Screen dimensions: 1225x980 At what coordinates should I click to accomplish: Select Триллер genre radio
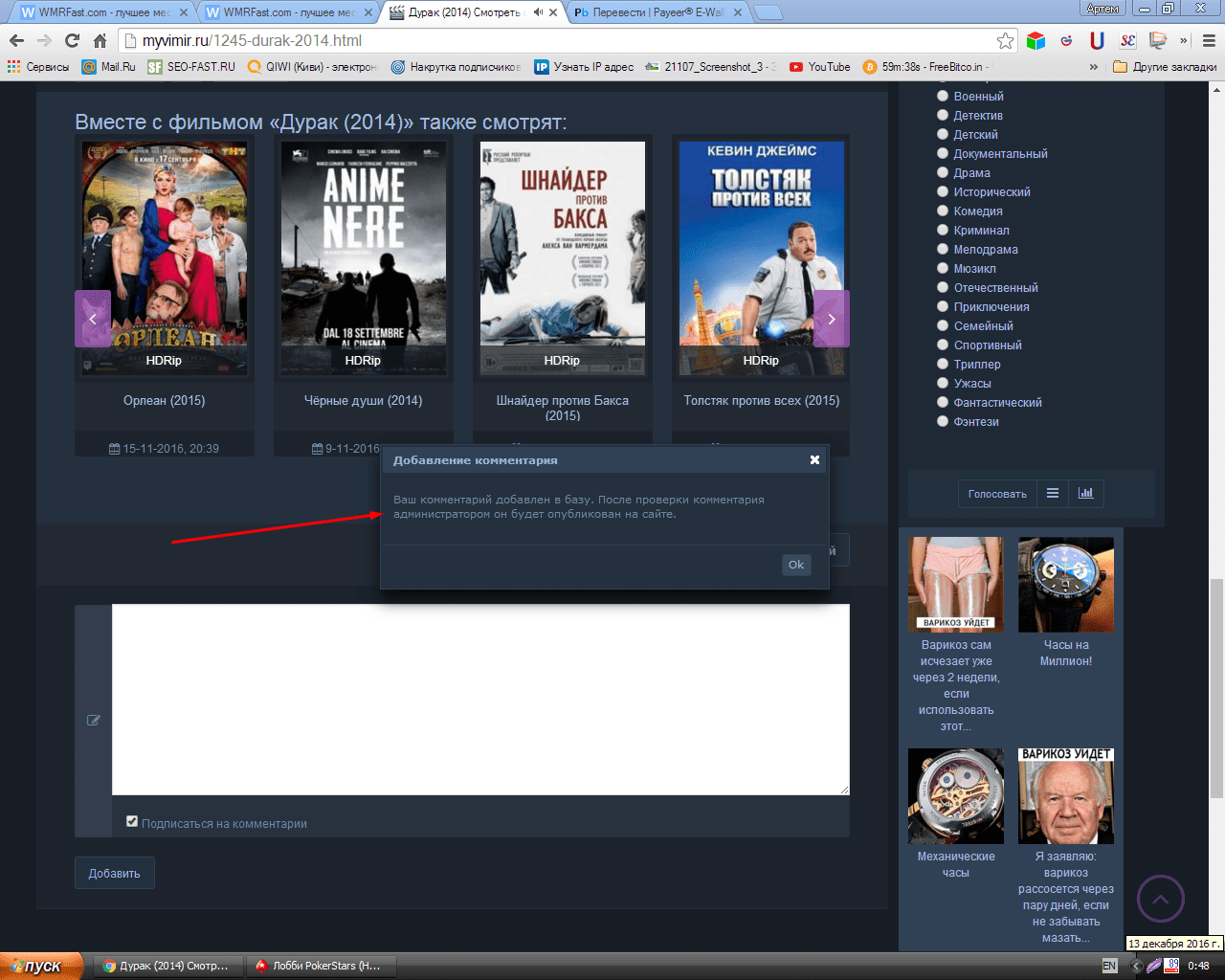943,364
